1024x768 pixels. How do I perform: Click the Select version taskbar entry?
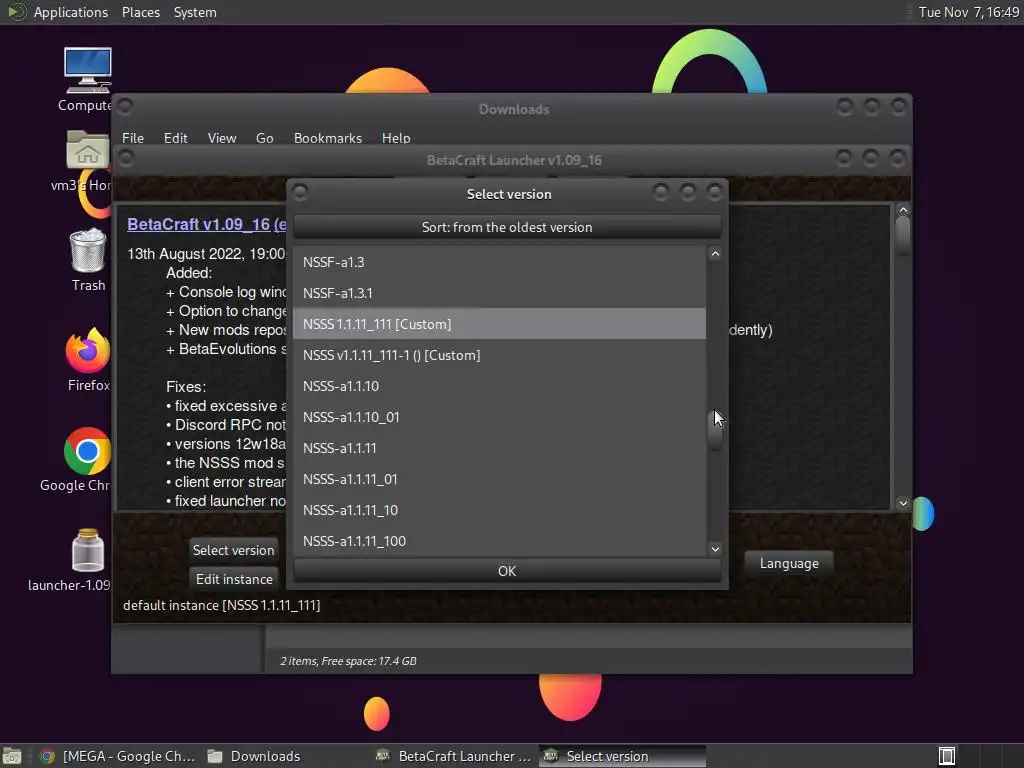tap(622, 756)
